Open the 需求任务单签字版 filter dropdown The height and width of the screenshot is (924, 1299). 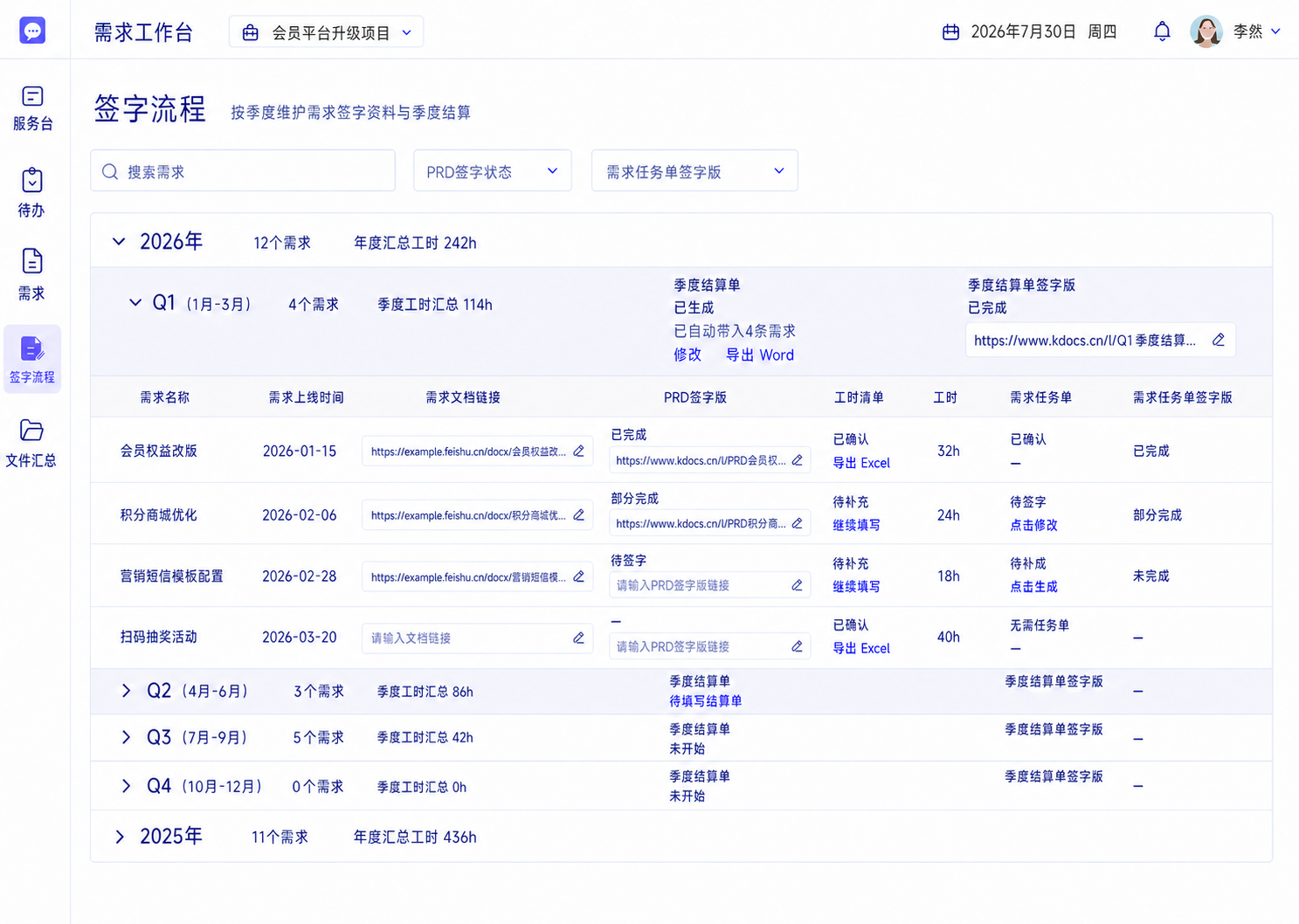click(694, 171)
